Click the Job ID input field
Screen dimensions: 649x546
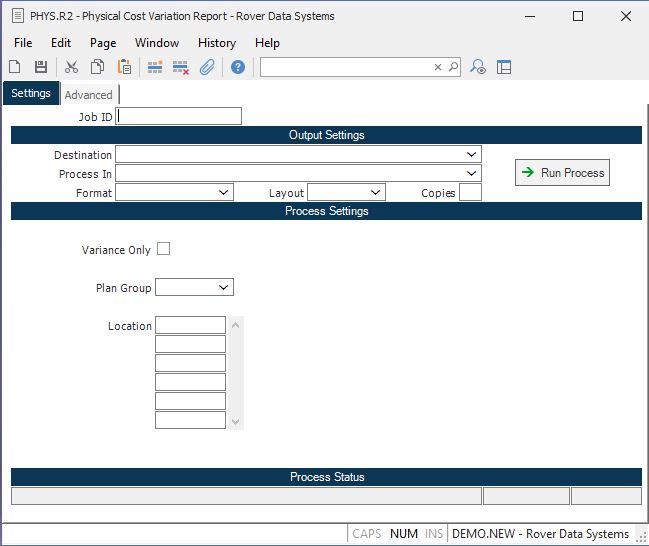coord(179,116)
